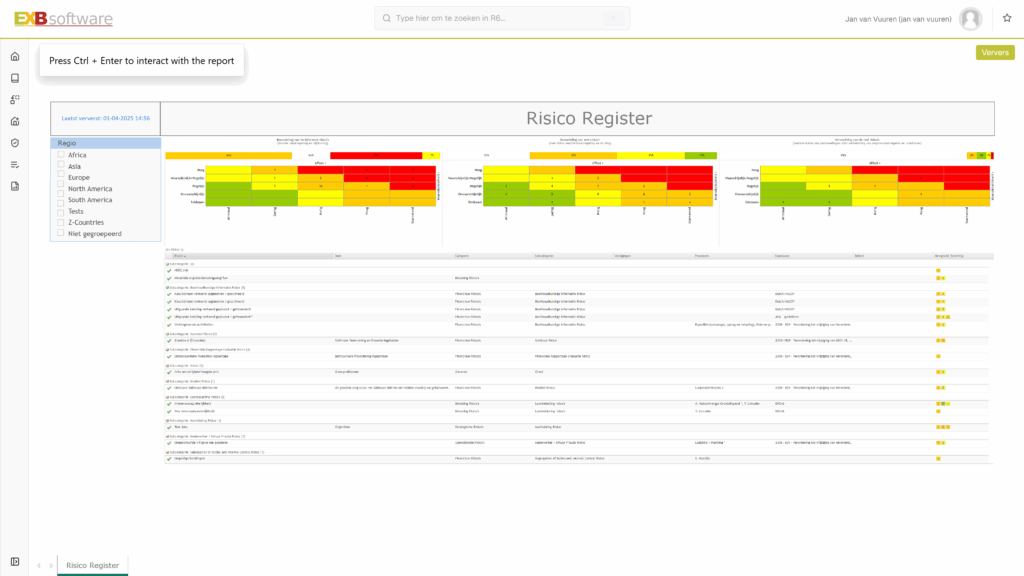
Task: Click the favorite star icon top right
Action: tap(1006, 18)
